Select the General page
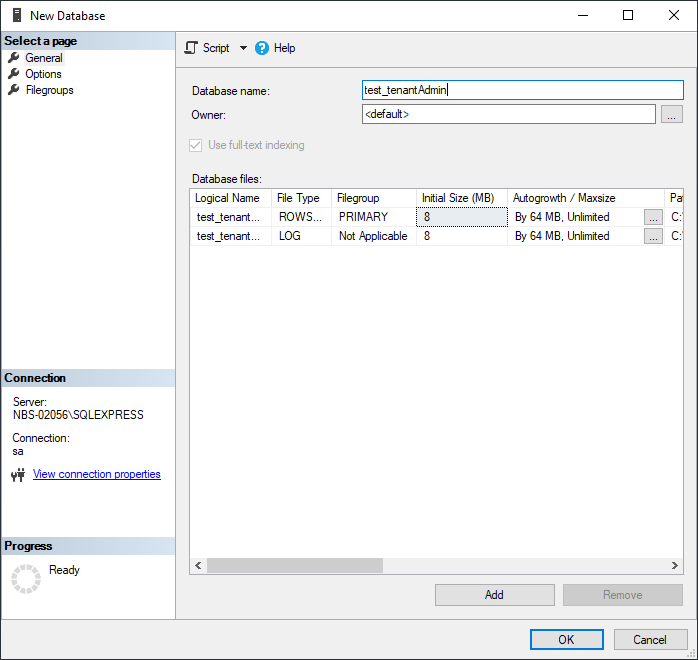The image size is (698, 660). [43, 58]
